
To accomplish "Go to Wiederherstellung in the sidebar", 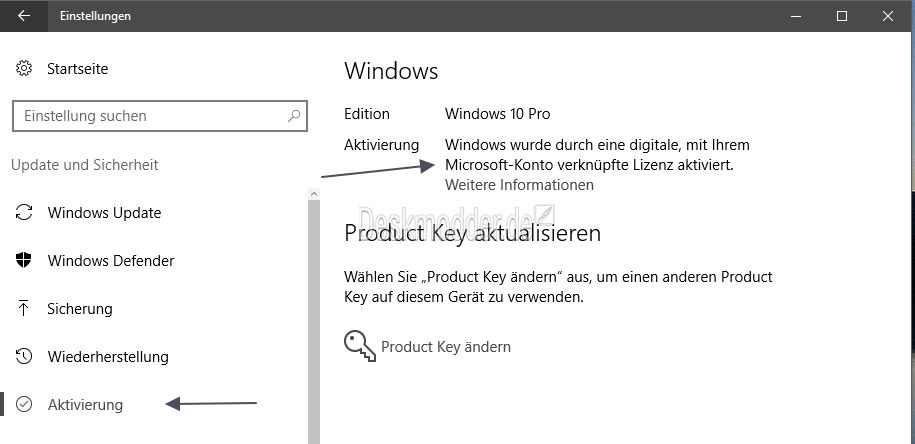I will click(x=108, y=356).
